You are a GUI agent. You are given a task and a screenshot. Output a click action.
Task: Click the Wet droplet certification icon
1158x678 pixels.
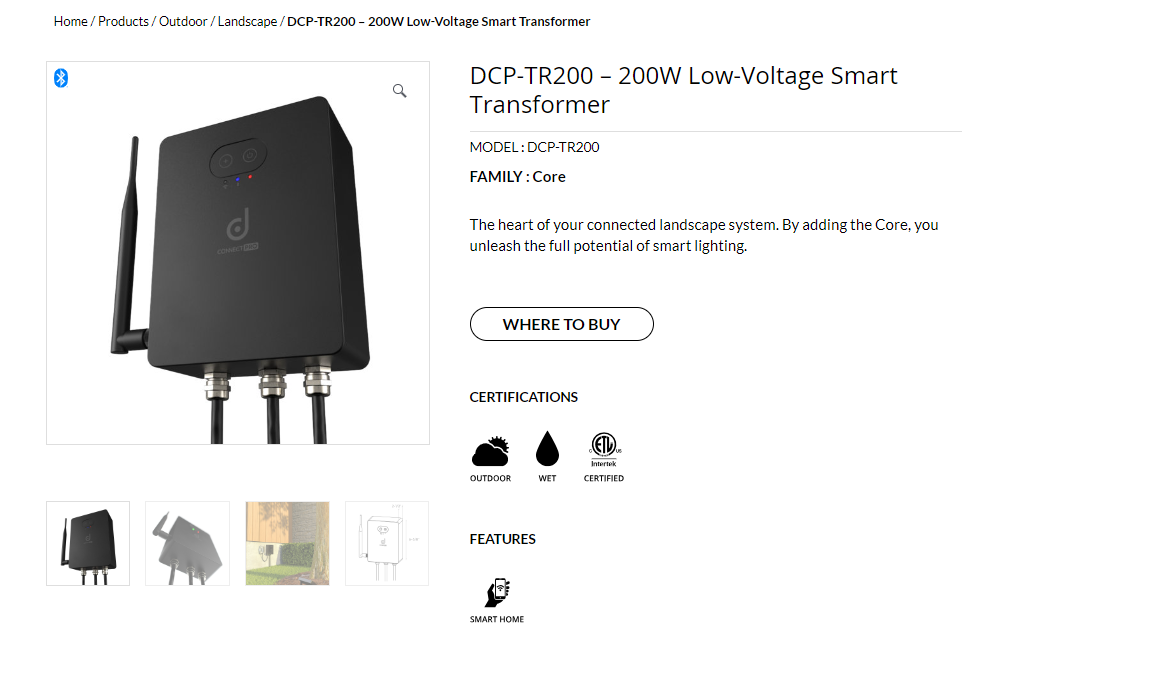pos(547,448)
